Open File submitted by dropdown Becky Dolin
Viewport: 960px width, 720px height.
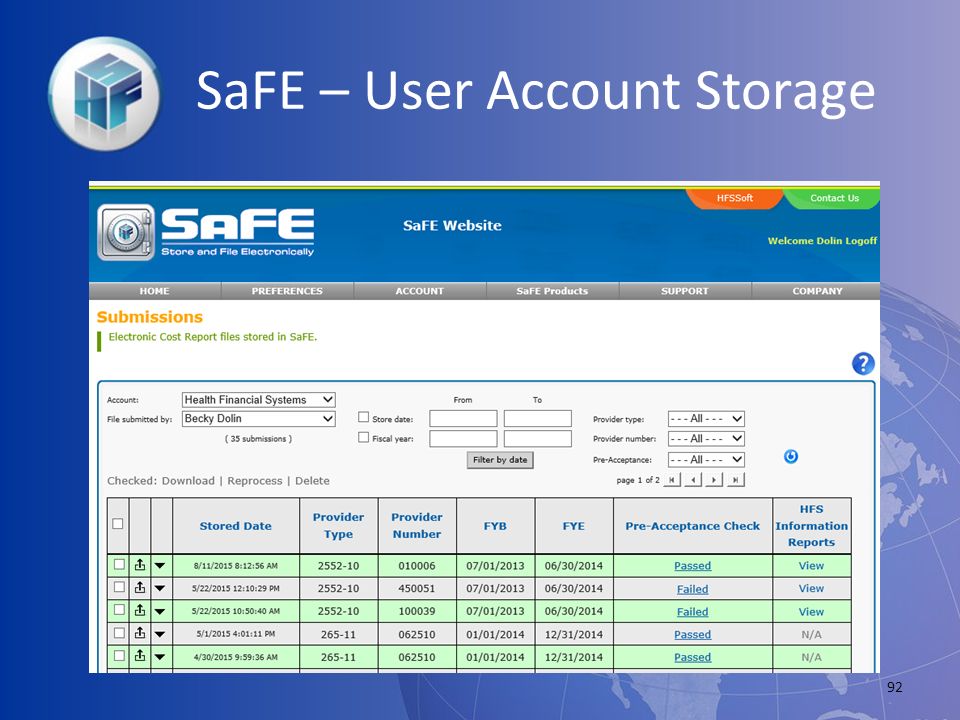click(x=258, y=419)
